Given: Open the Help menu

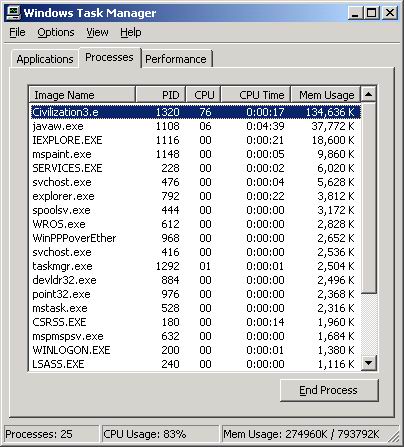Looking at the screenshot, I should point(131,32).
